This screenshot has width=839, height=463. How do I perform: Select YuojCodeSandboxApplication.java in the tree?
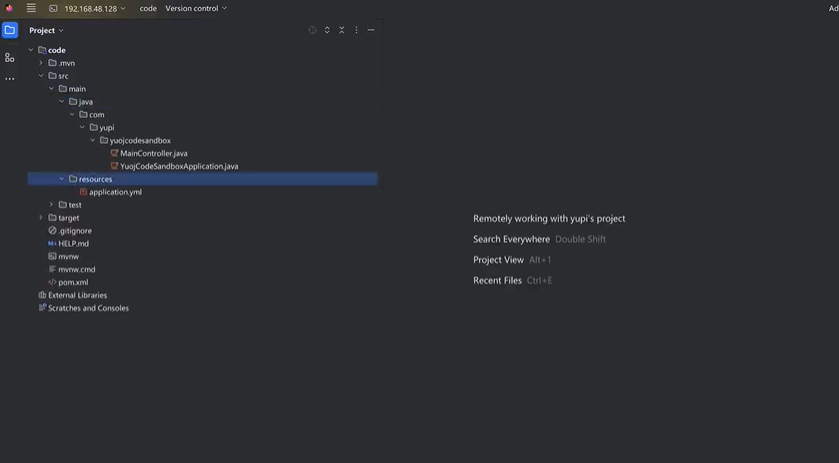(x=179, y=166)
